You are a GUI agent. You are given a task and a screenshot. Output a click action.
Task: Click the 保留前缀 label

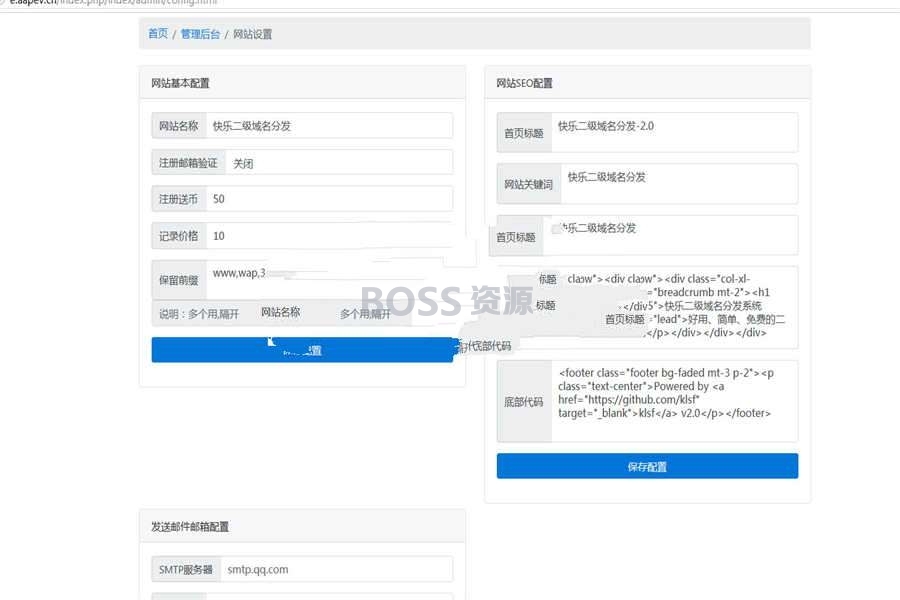[179, 280]
